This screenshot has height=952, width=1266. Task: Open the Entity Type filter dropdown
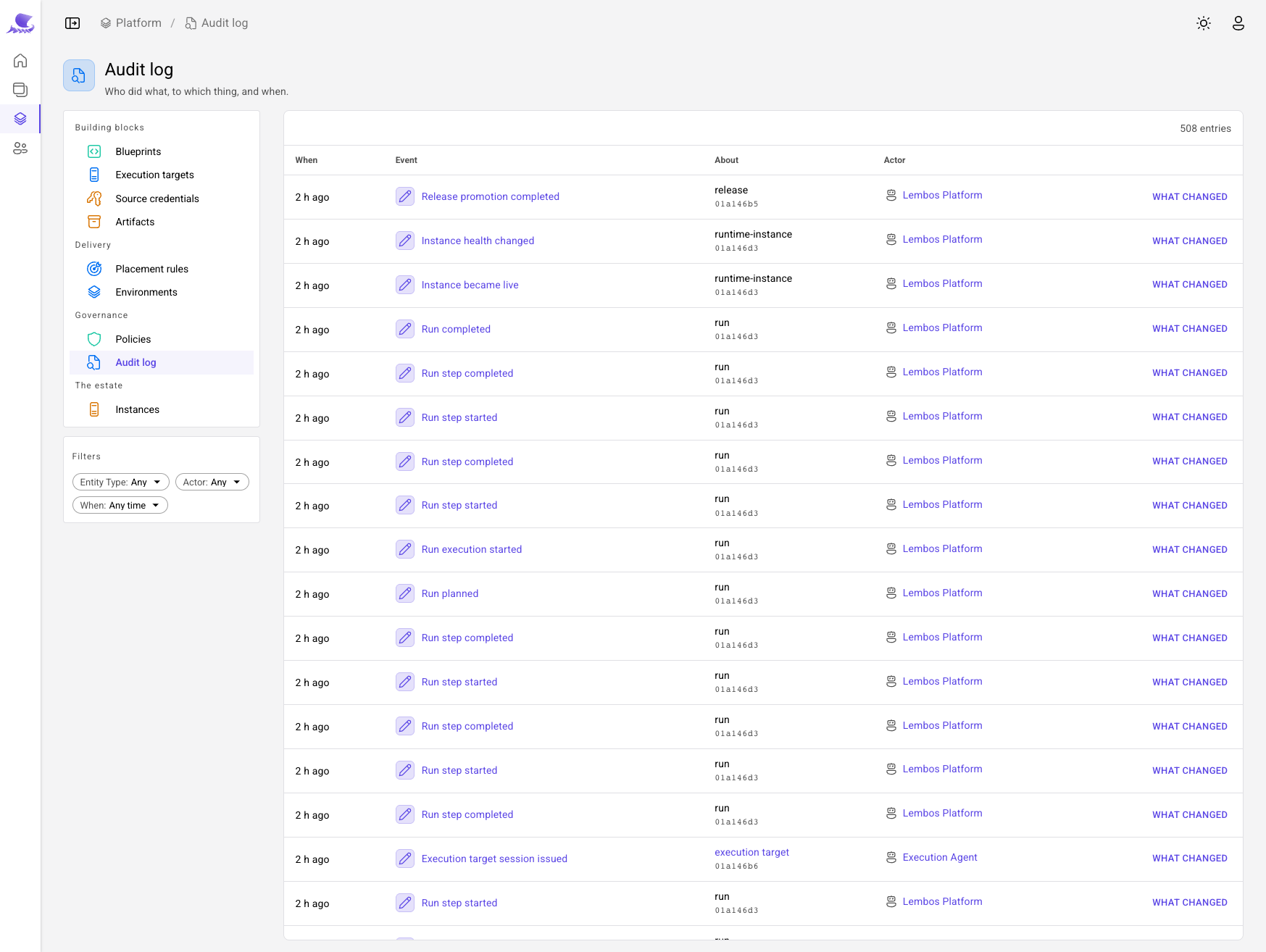(121, 482)
